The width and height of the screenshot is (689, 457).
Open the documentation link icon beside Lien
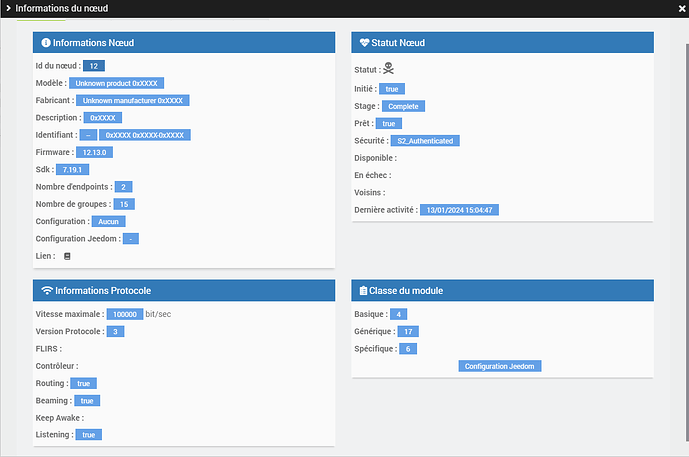(67, 256)
